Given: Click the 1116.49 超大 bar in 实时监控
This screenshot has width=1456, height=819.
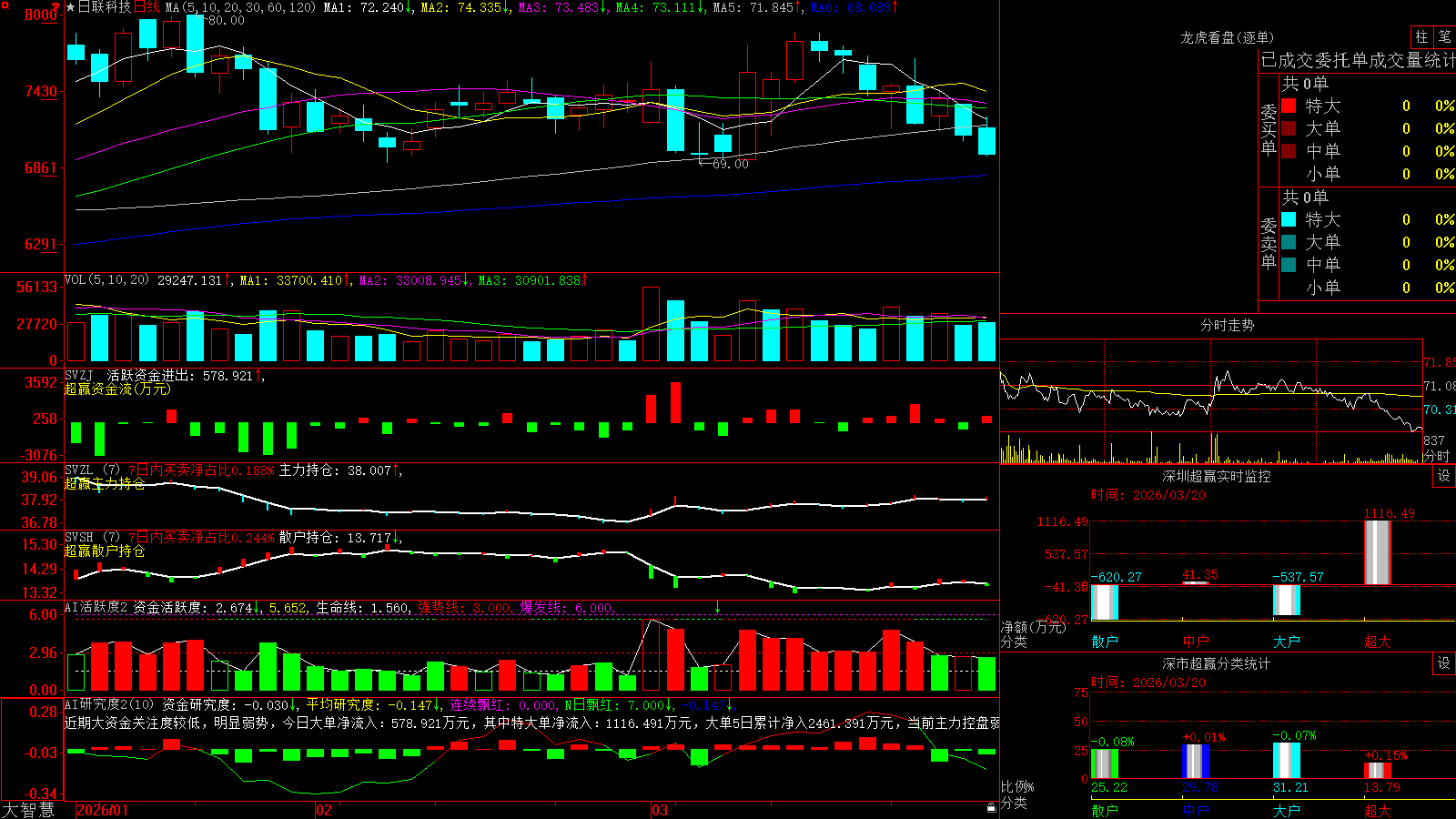Looking at the screenshot, I should 1378,552.
